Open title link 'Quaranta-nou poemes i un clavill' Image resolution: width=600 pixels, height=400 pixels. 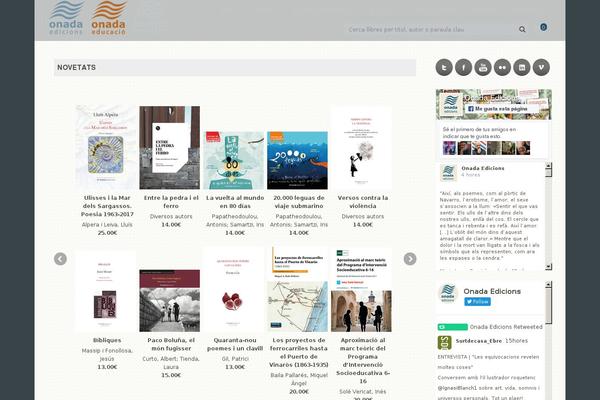click(235, 344)
